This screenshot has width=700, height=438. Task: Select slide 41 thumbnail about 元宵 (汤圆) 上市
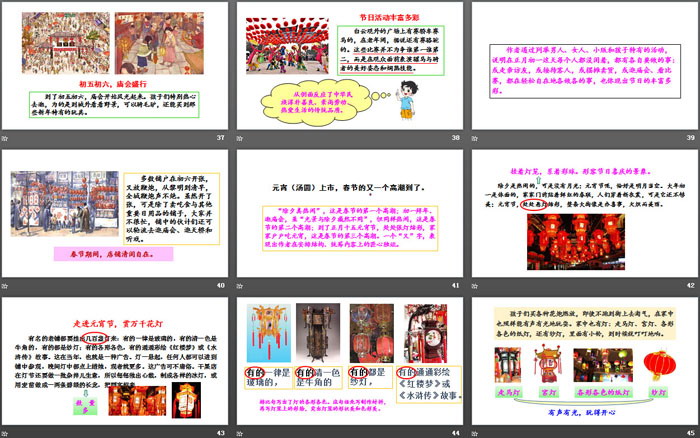pyautogui.click(x=350, y=213)
